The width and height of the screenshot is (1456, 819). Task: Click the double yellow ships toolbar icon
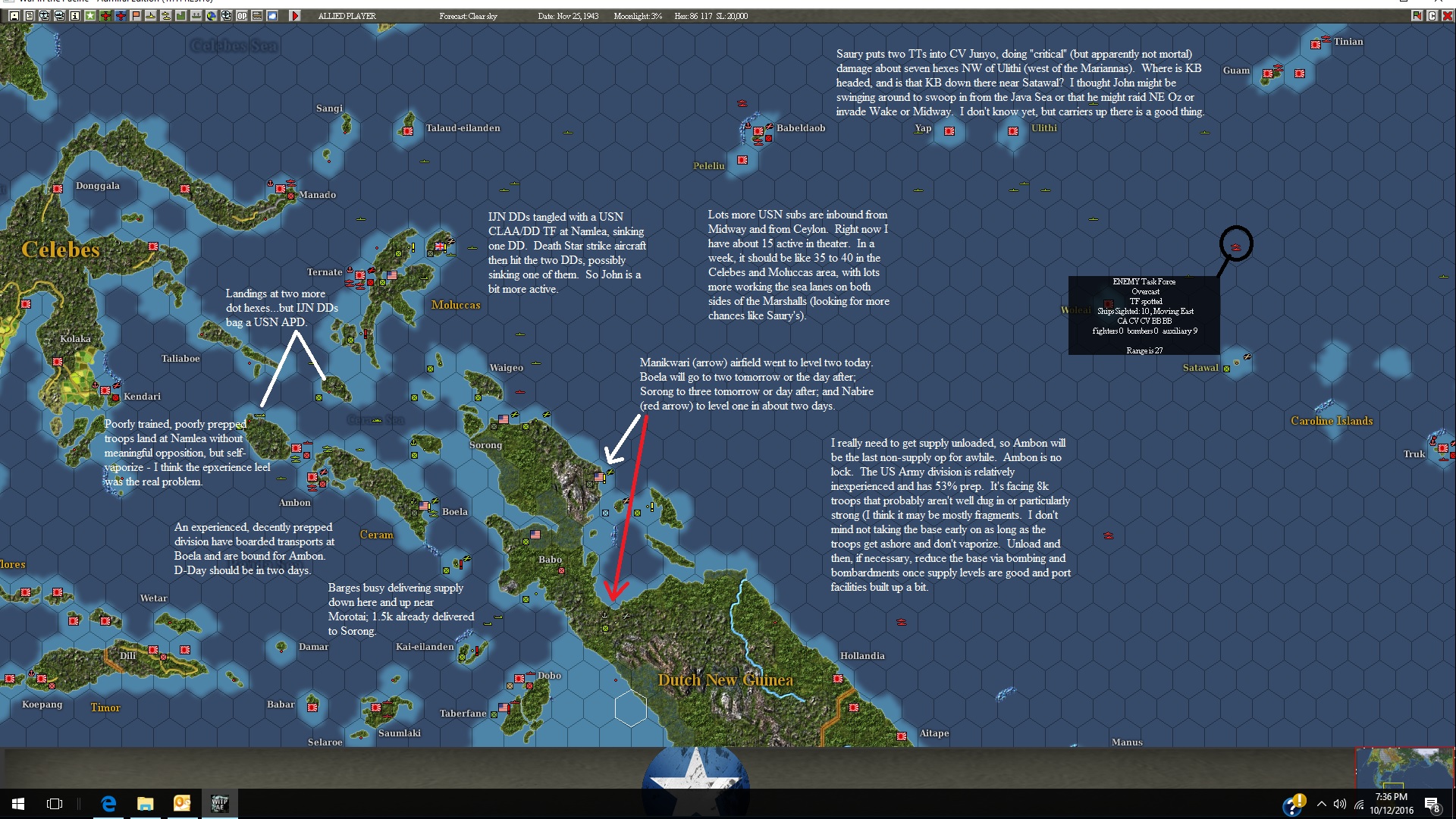coord(166,16)
